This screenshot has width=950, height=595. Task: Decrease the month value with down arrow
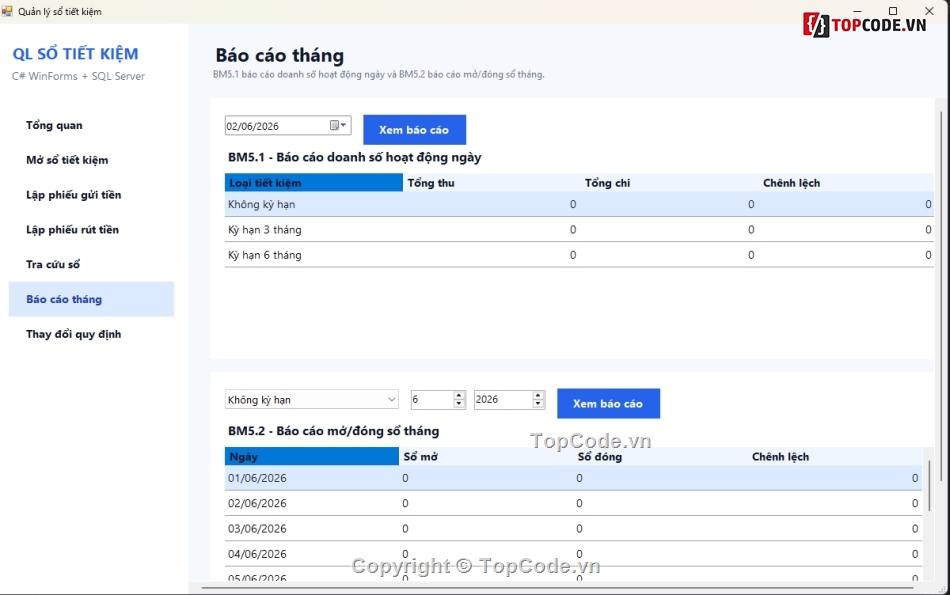(x=459, y=404)
